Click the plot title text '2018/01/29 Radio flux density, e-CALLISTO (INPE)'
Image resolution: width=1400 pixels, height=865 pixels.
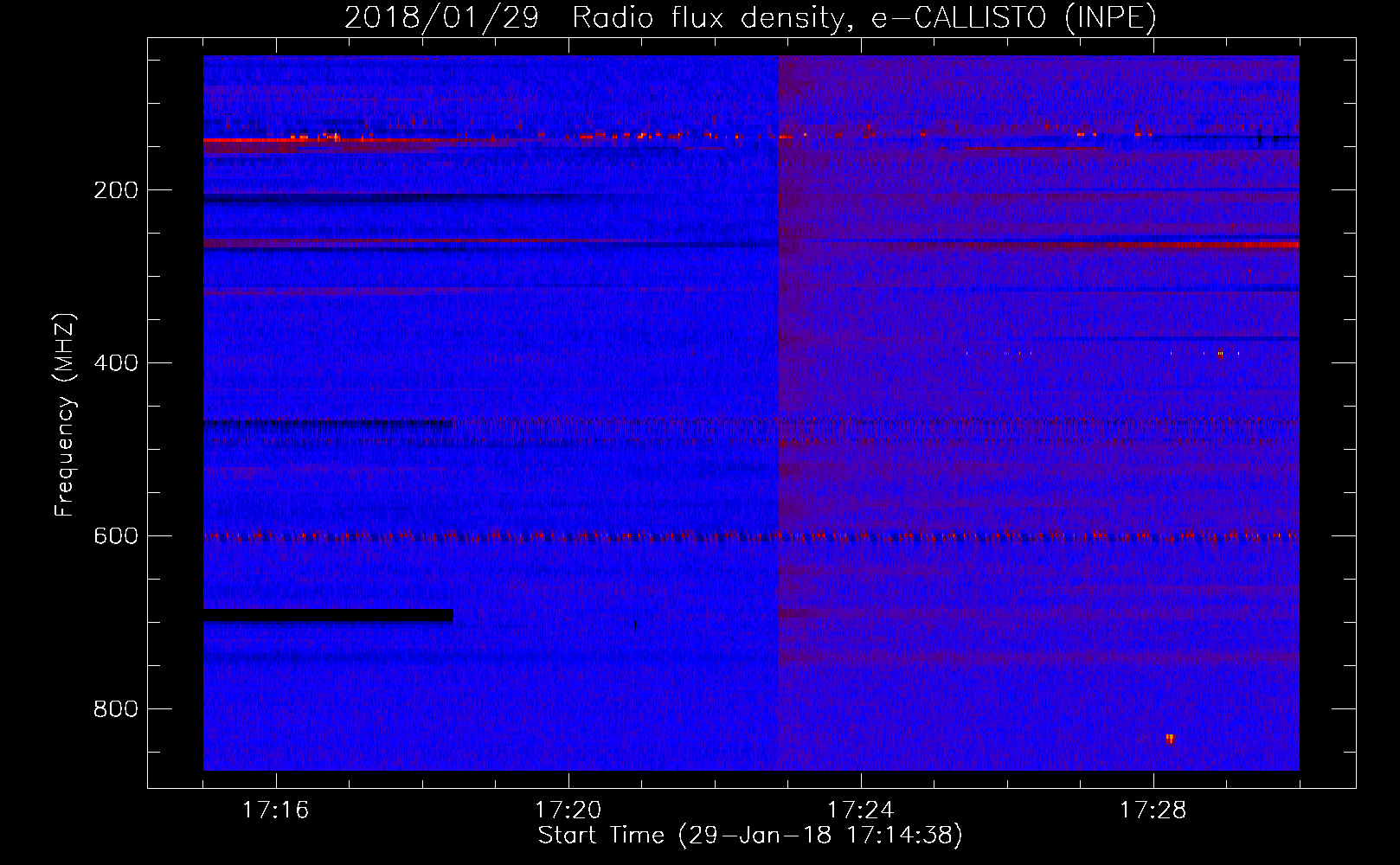pyautogui.click(x=750, y=17)
